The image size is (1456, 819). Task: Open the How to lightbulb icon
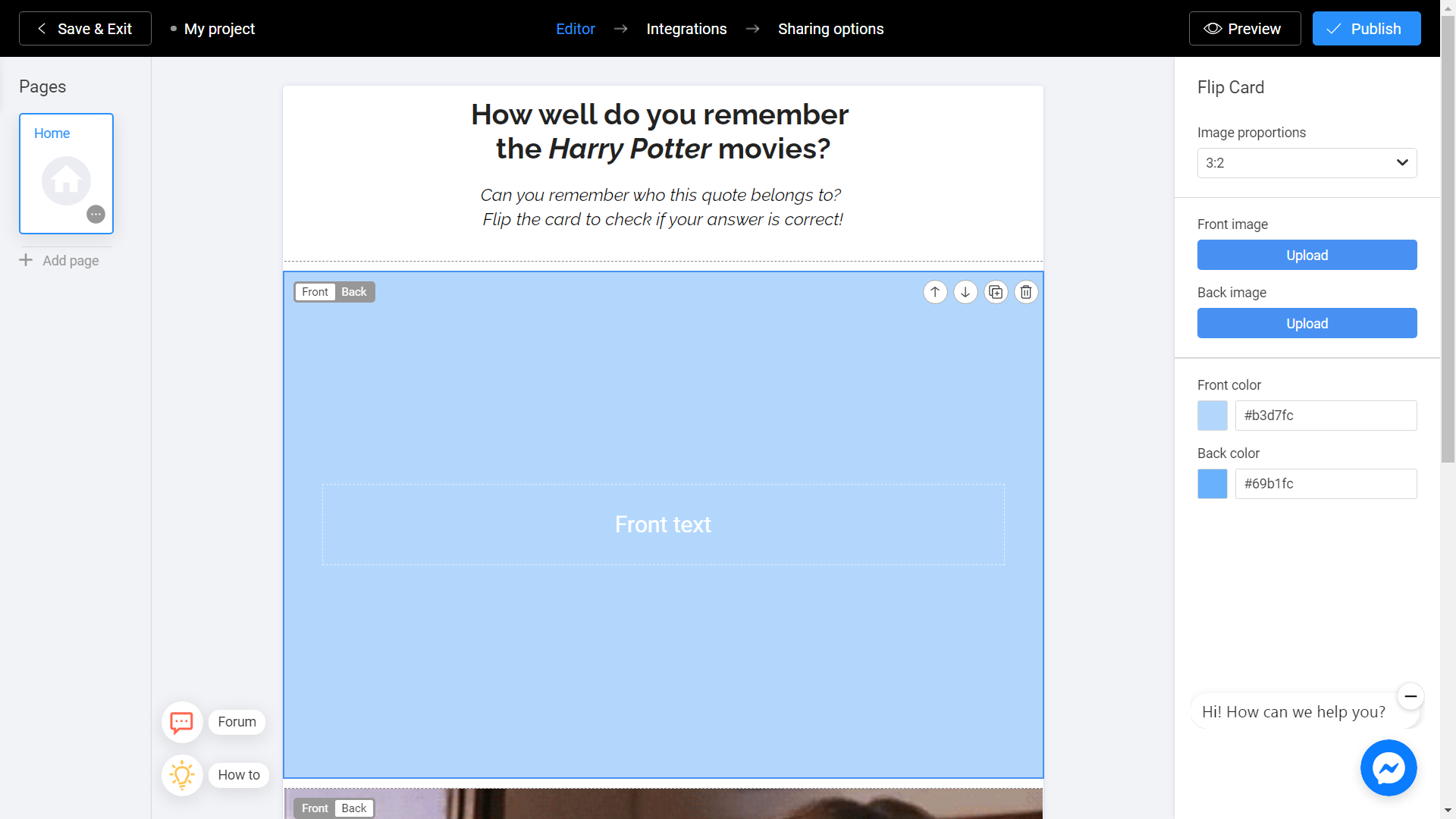pyautogui.click(x=182, y=775)
